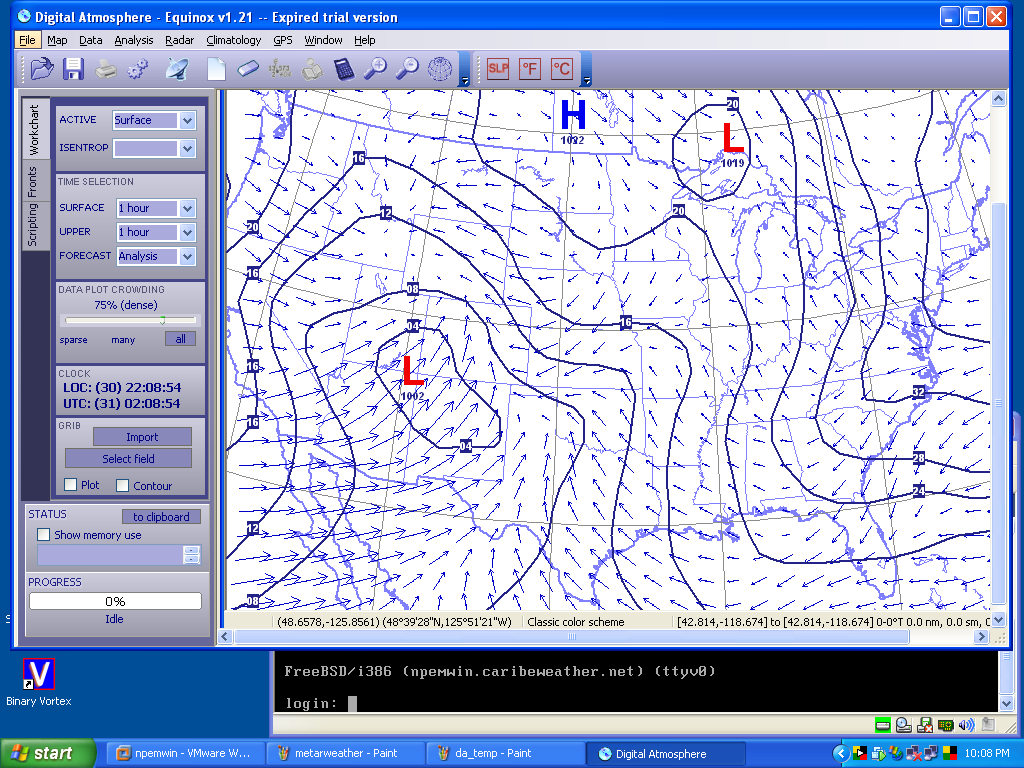Click the °F temperature icon
Viewport: 1024px width, 768px height.
click(x=530, y=69)
